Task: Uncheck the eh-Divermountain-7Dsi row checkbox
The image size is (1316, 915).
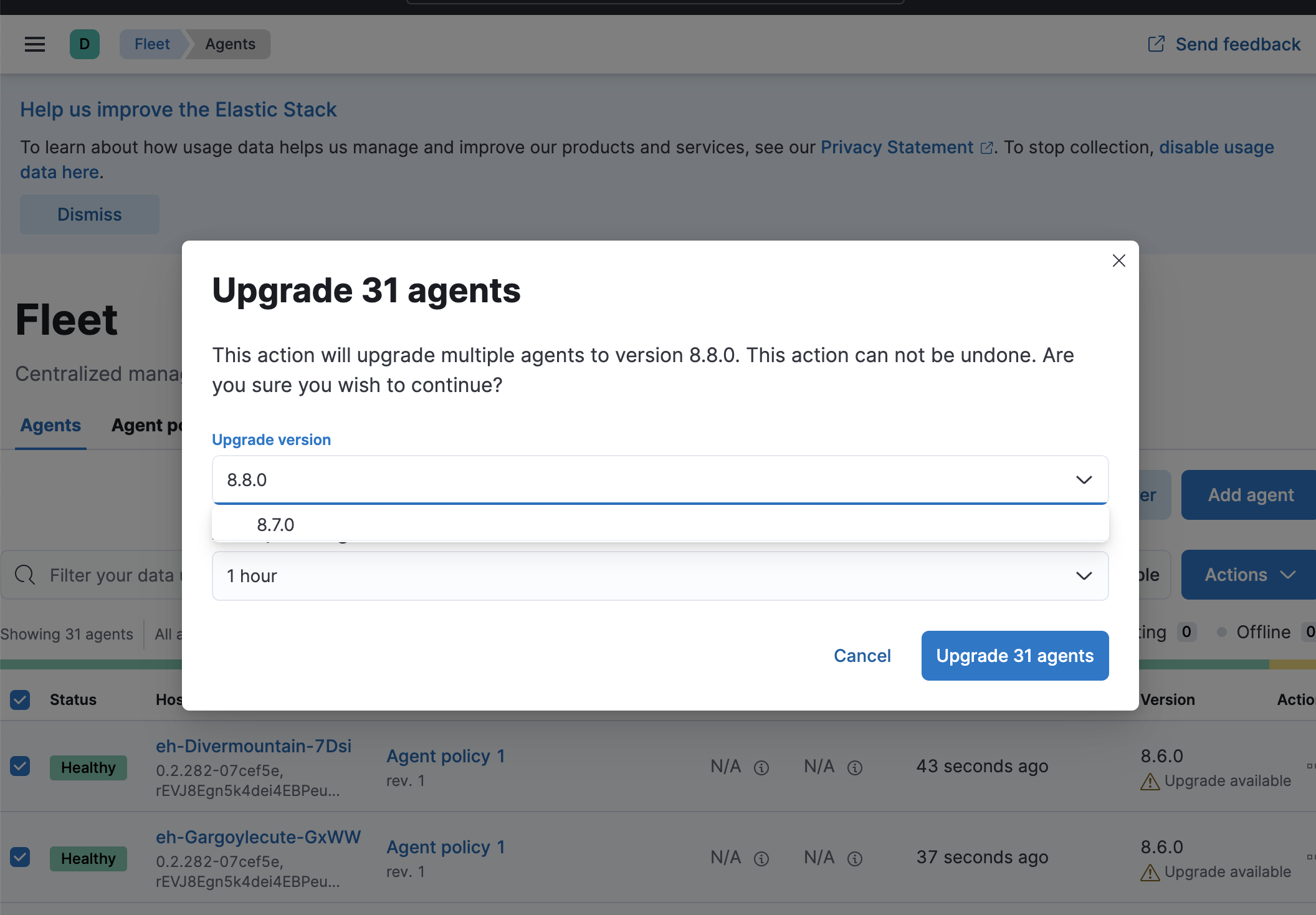Action: point(19,767)
